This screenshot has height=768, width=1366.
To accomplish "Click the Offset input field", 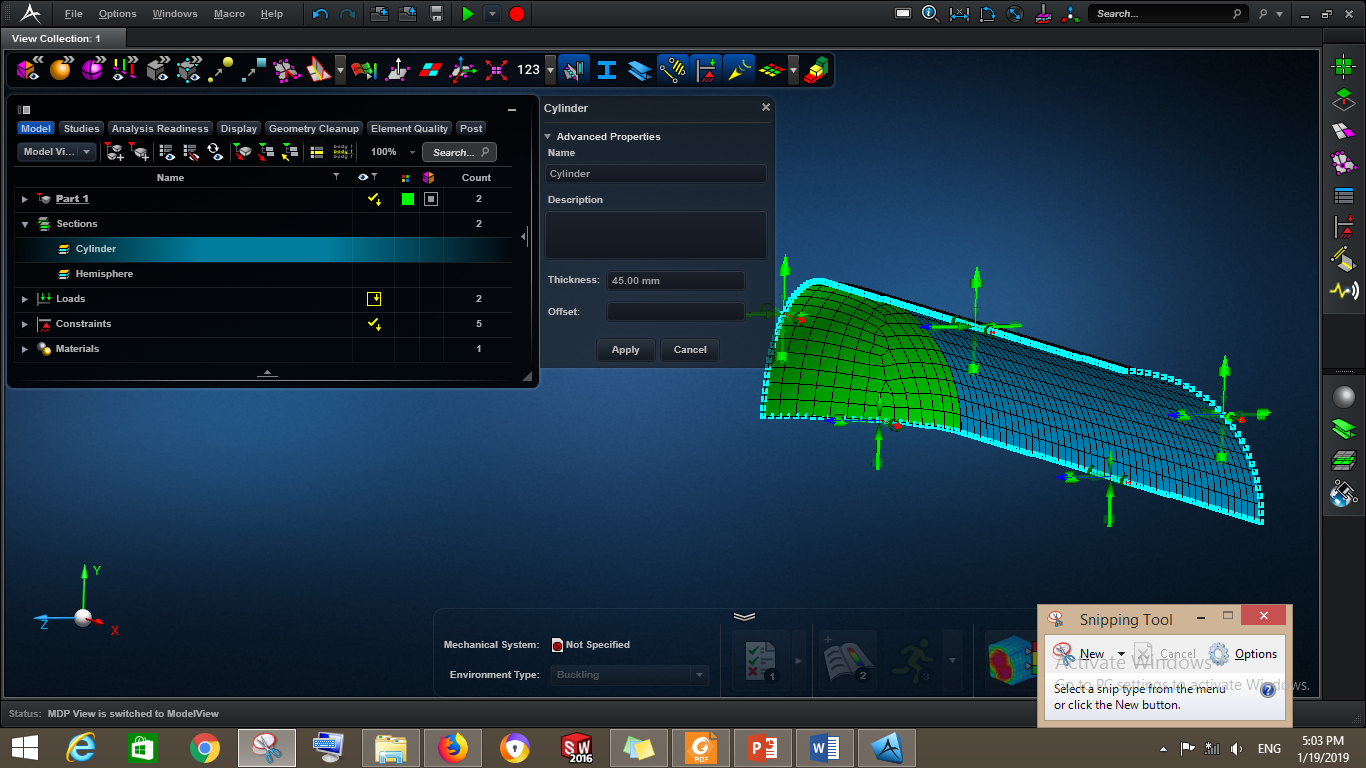I will coord(676,312).
